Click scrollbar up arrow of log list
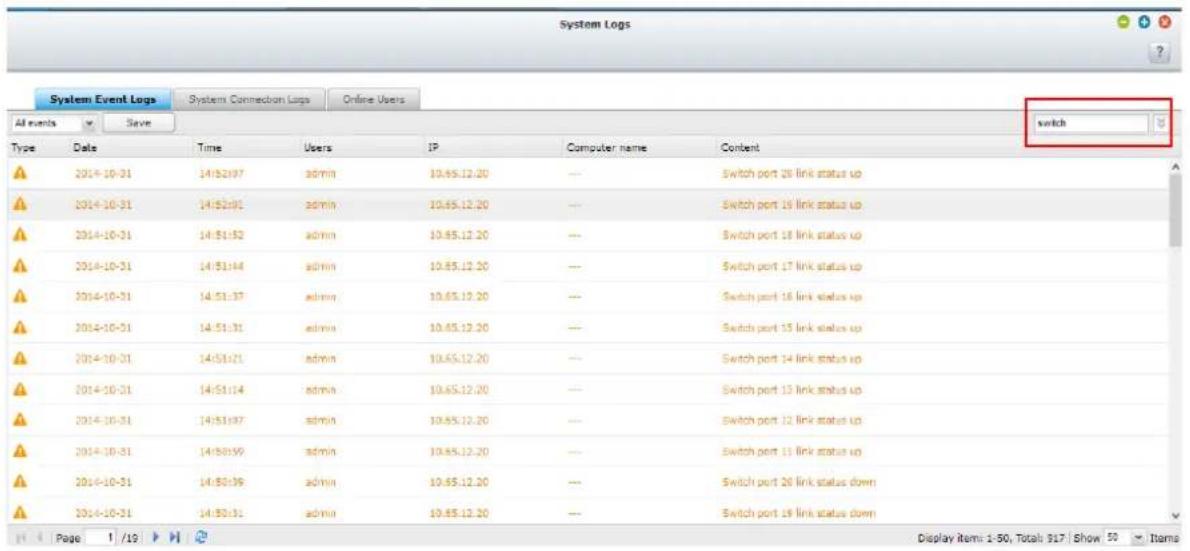The image size is (1190, 551). click(1176, 166)
